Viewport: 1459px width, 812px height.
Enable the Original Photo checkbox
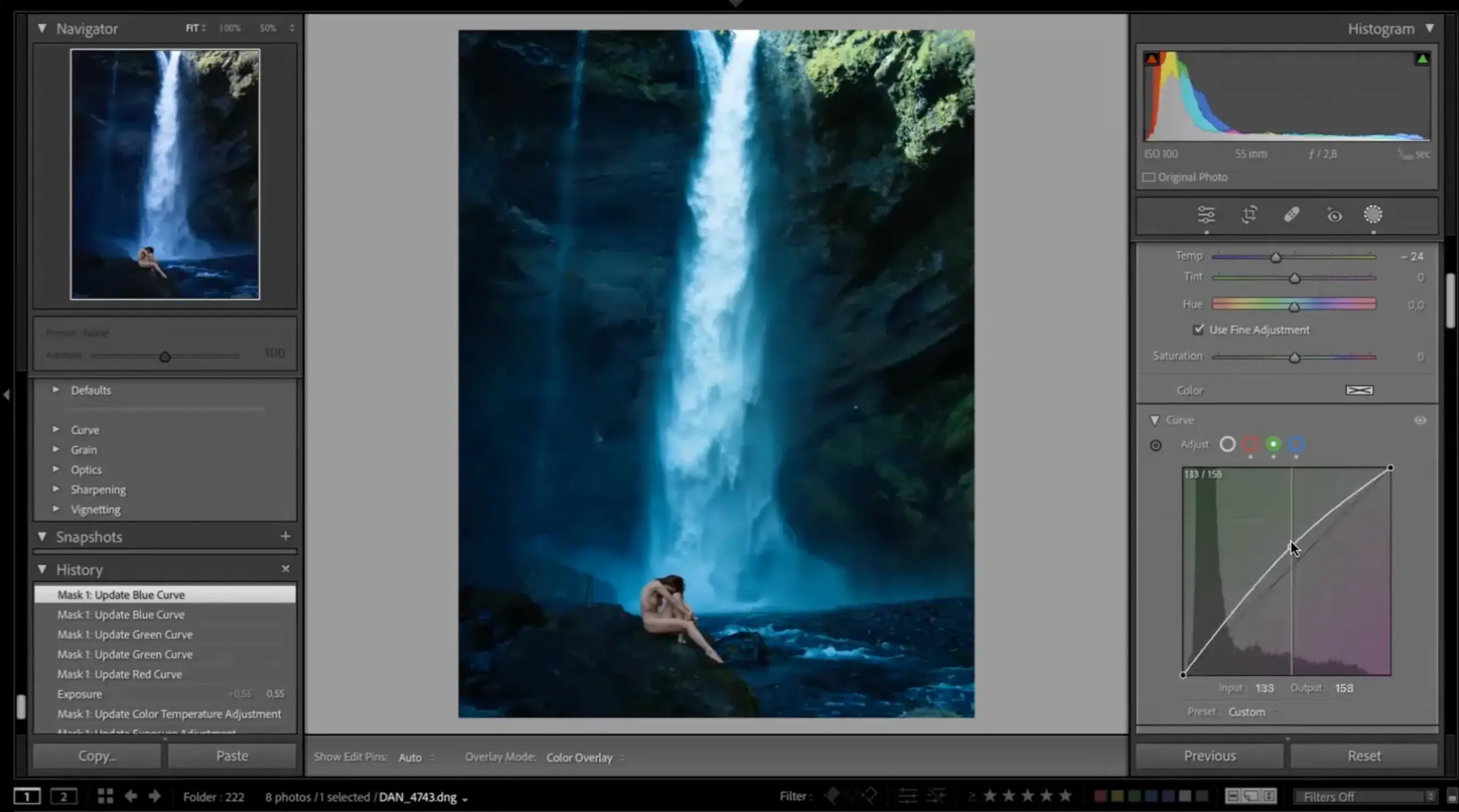(x=1149, y=177)
